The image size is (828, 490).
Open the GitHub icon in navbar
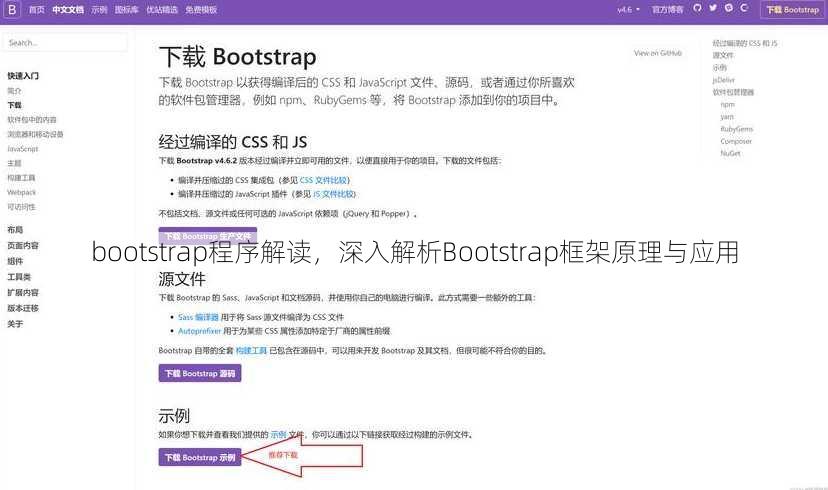point(698,8)
